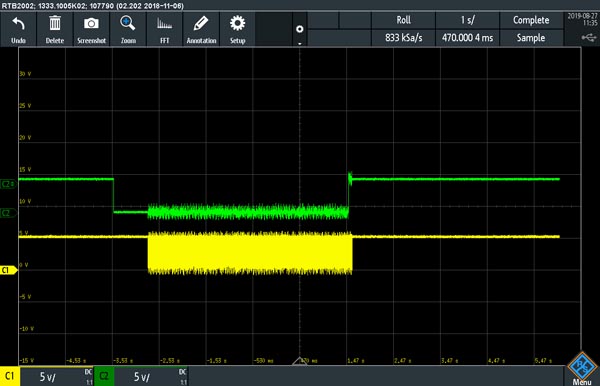Open the 1 s/ timebase setting
The height and width of the screenshot is (386, 600).
[467, 20]
